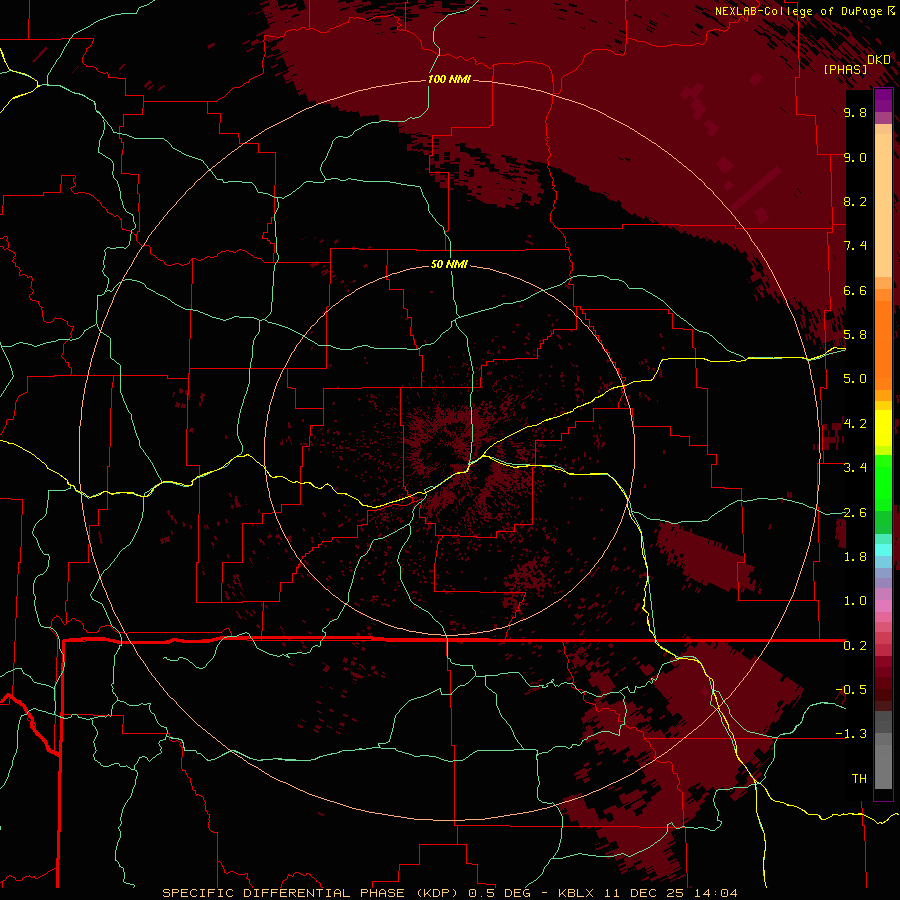Click the NEXLAB-College of DuPage credit text
The height and width of the screenshot is (900, 900).
coord(800,11)
